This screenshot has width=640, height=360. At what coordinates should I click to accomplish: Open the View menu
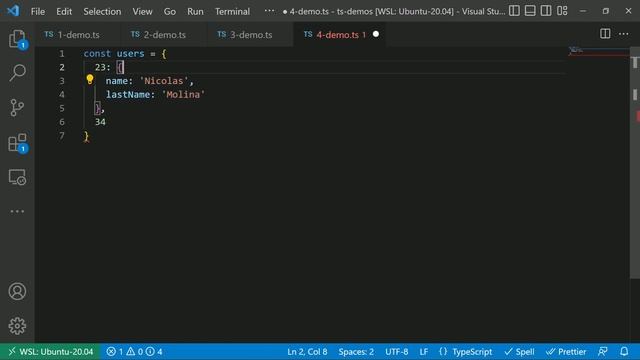coord(142,11)
